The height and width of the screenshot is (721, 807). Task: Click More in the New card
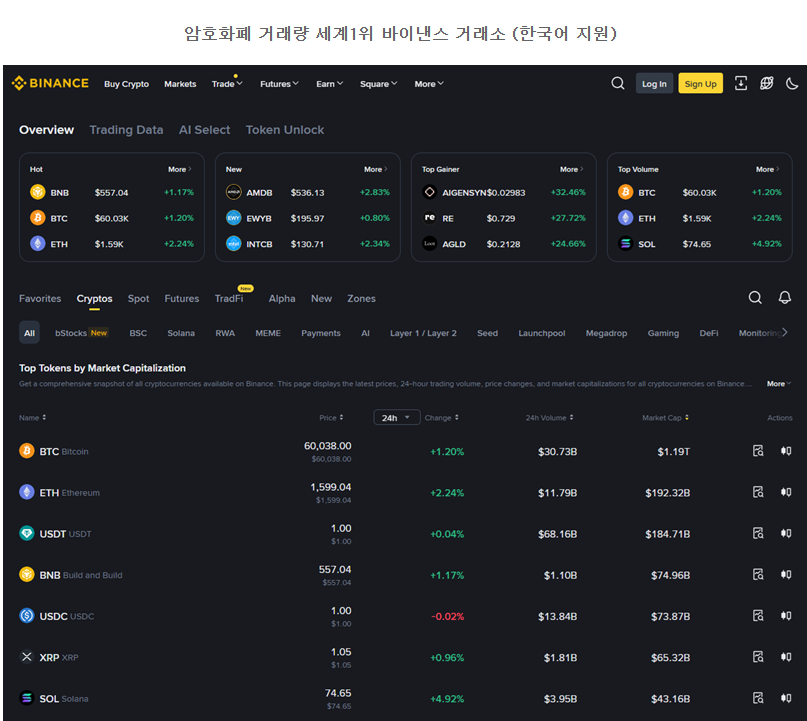(x=375, y=169)
